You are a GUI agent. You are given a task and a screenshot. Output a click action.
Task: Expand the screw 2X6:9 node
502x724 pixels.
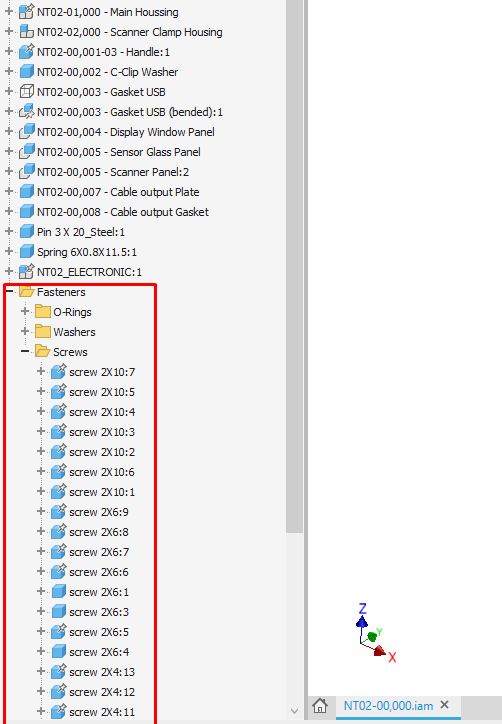41,511
